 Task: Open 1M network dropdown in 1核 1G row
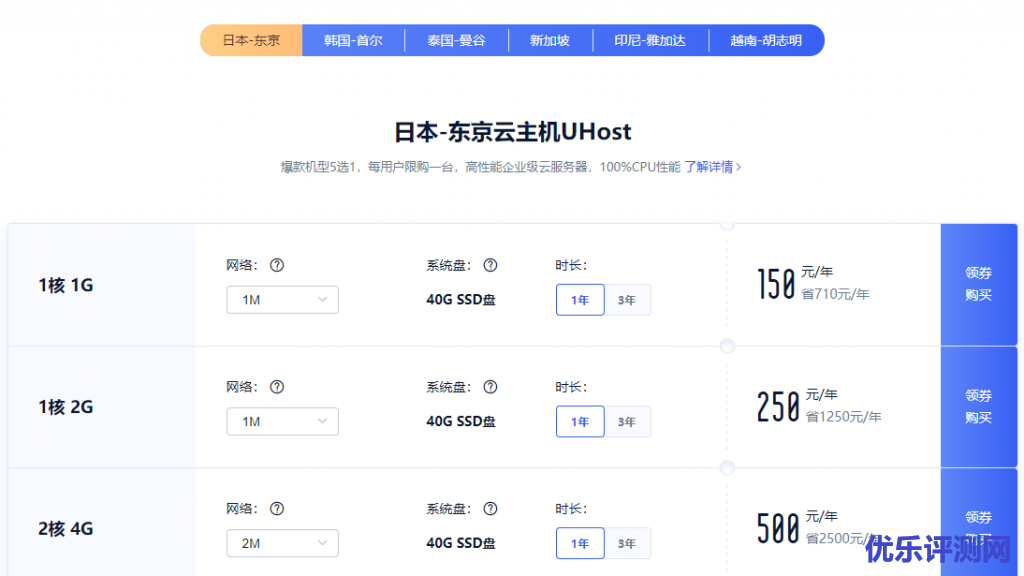click(x=282, y=300)
